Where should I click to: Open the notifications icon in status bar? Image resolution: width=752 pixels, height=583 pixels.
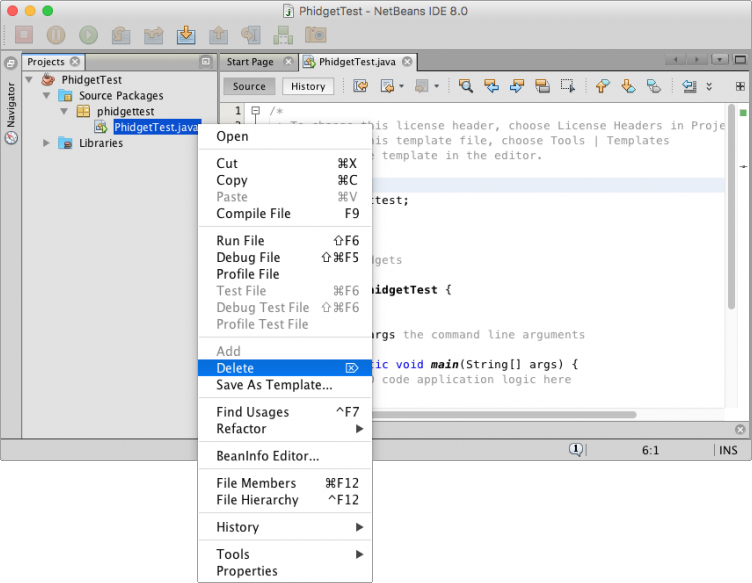[x=576, y=450]
